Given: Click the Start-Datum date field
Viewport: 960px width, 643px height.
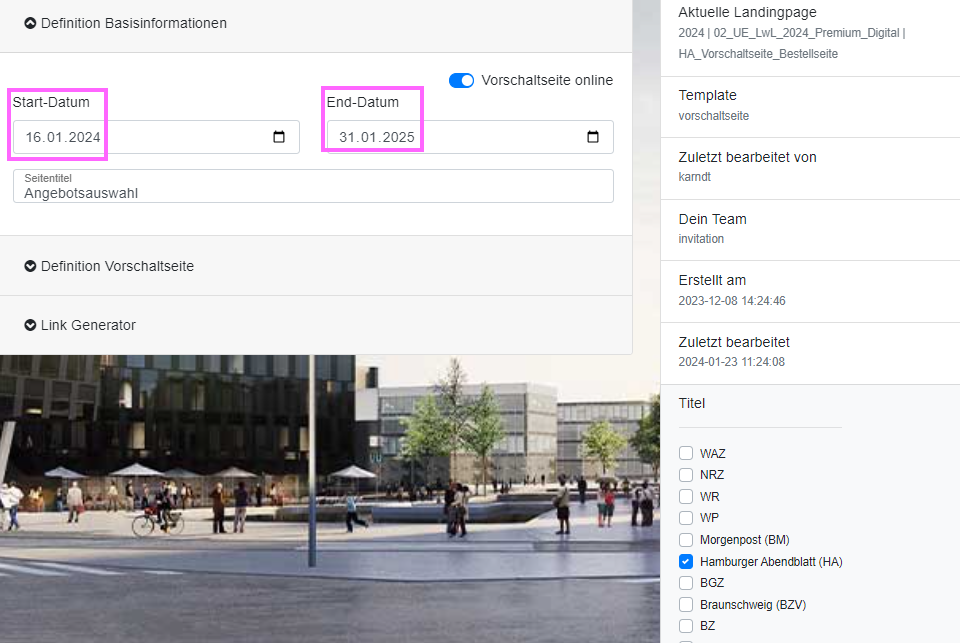Looking at the screenshot, I should [140, 137].
